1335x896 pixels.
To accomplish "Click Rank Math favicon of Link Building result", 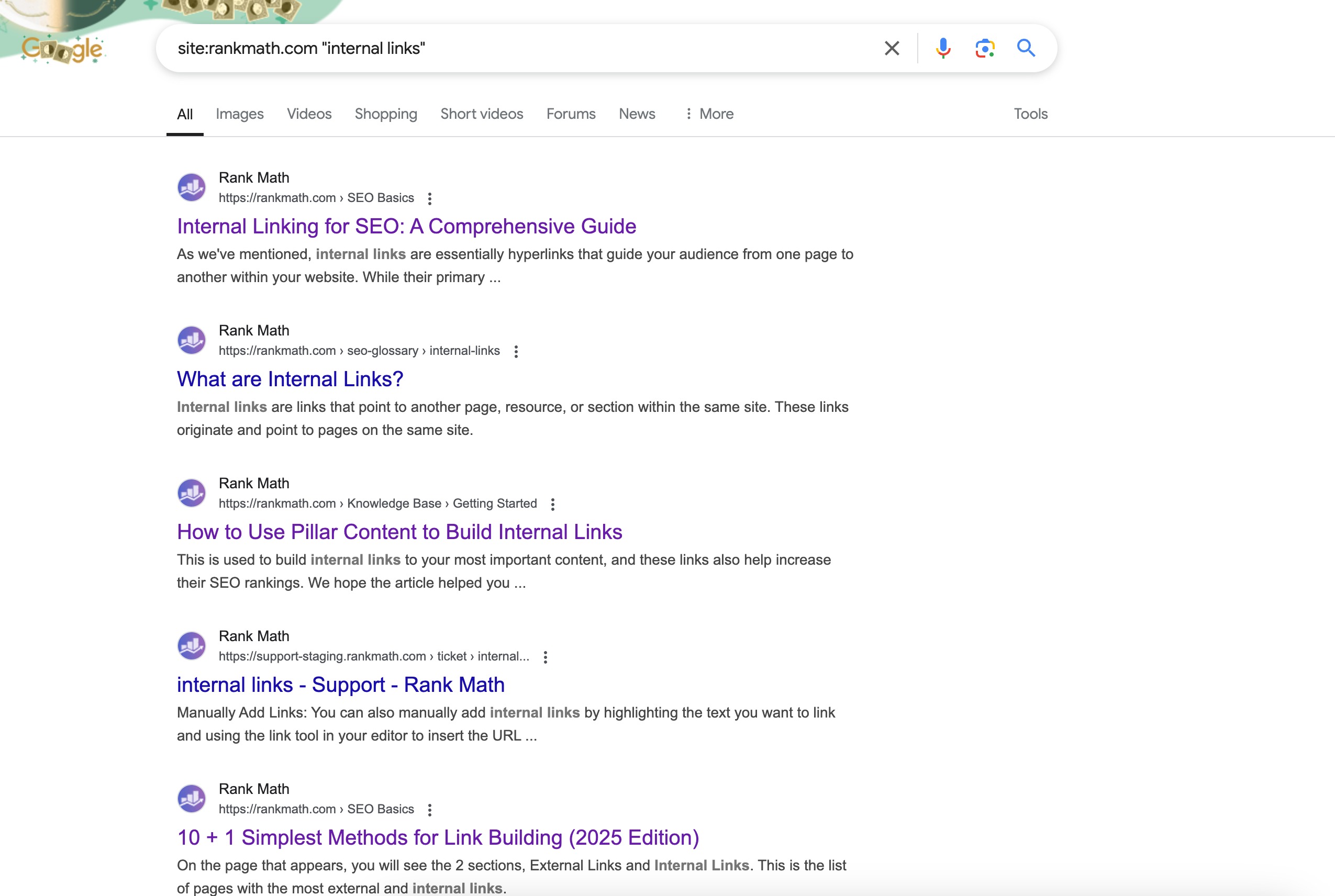I will click(x=192, y=799).
